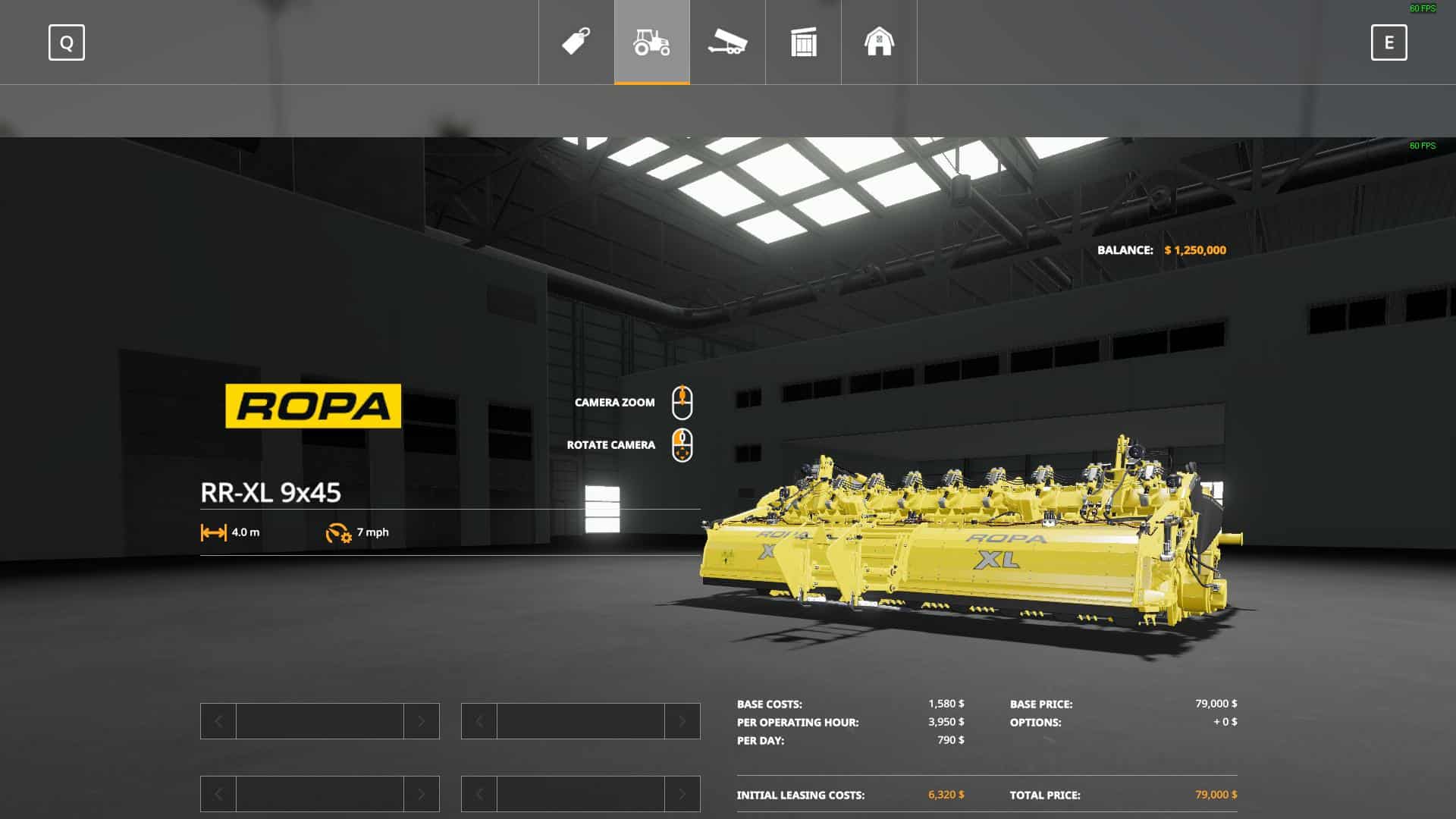Click left arrow of top-left option selector
1456x819 pixels.
click(x=218, y=721)
